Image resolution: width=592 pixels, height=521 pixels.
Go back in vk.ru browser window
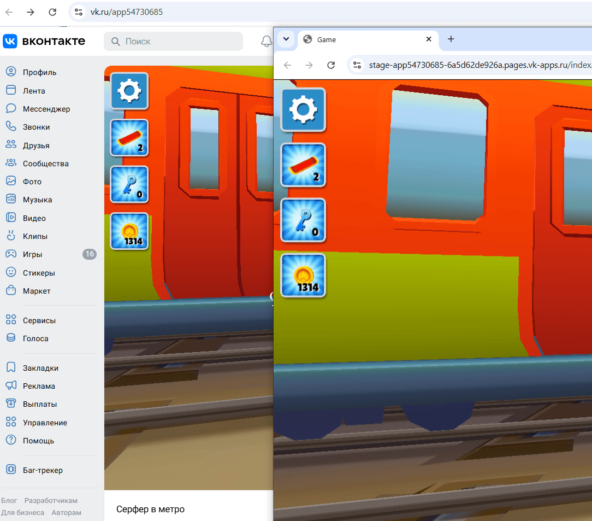[x=9, y=12]
